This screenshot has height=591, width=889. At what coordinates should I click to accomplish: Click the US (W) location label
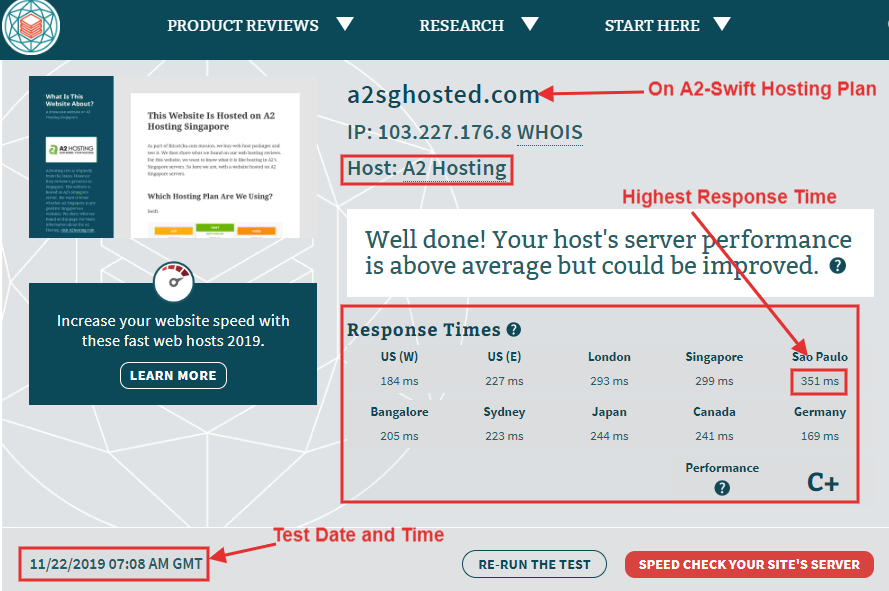(x=399, y=357)
